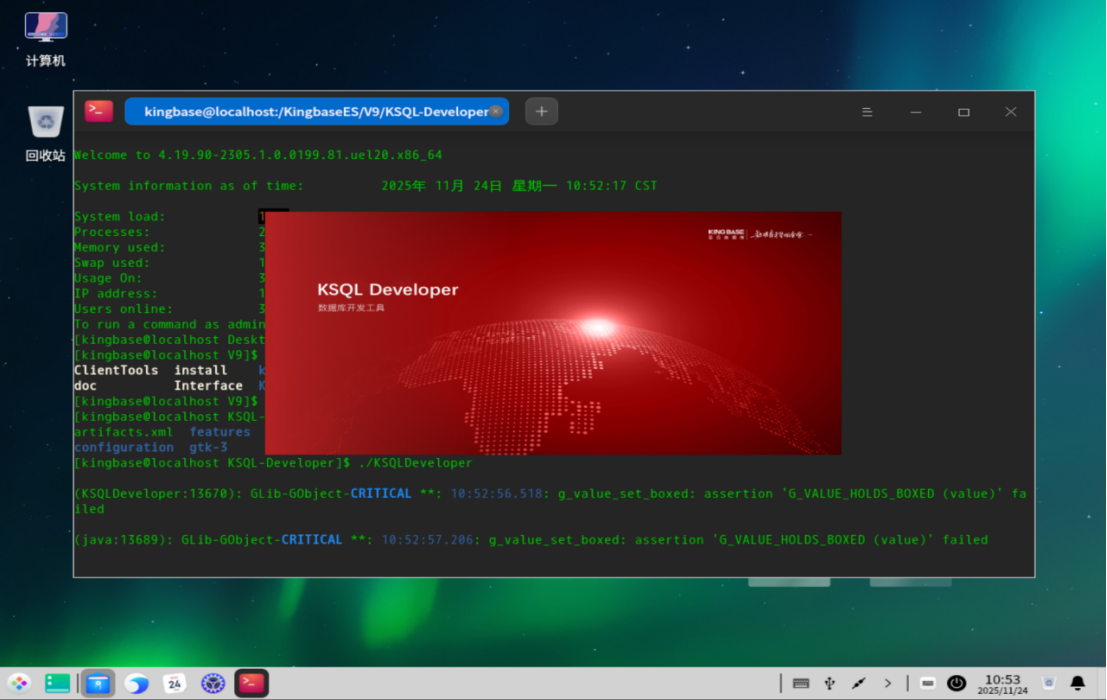This screenshot has height=700, width=1107.
Task: Open the terminal hamburger menu
Action: [867, 112]
